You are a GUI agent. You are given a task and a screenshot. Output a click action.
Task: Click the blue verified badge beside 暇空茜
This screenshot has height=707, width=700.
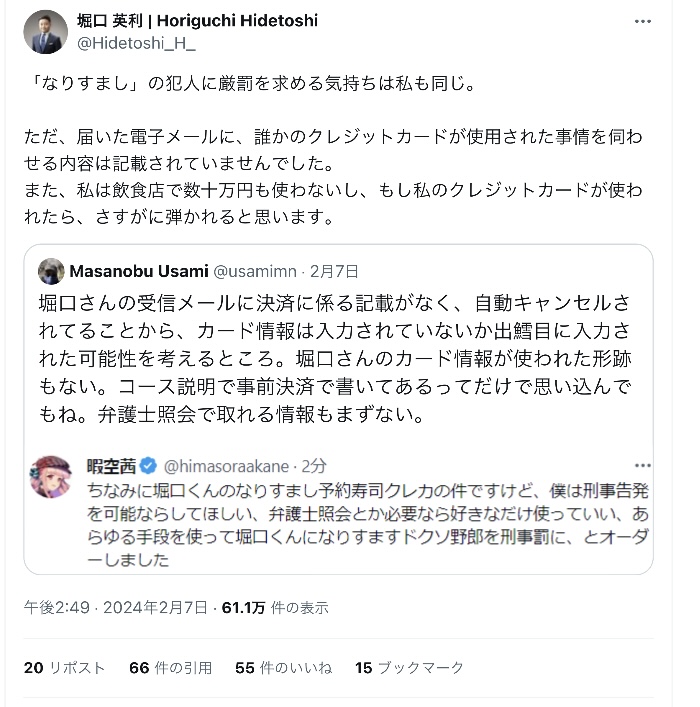(148, 465)
